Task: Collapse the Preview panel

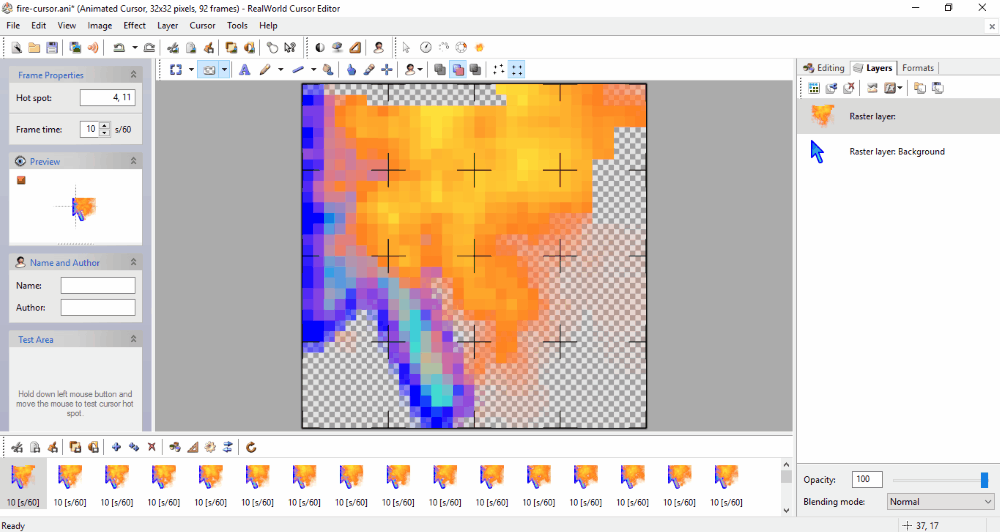Action: click(133, 161)
